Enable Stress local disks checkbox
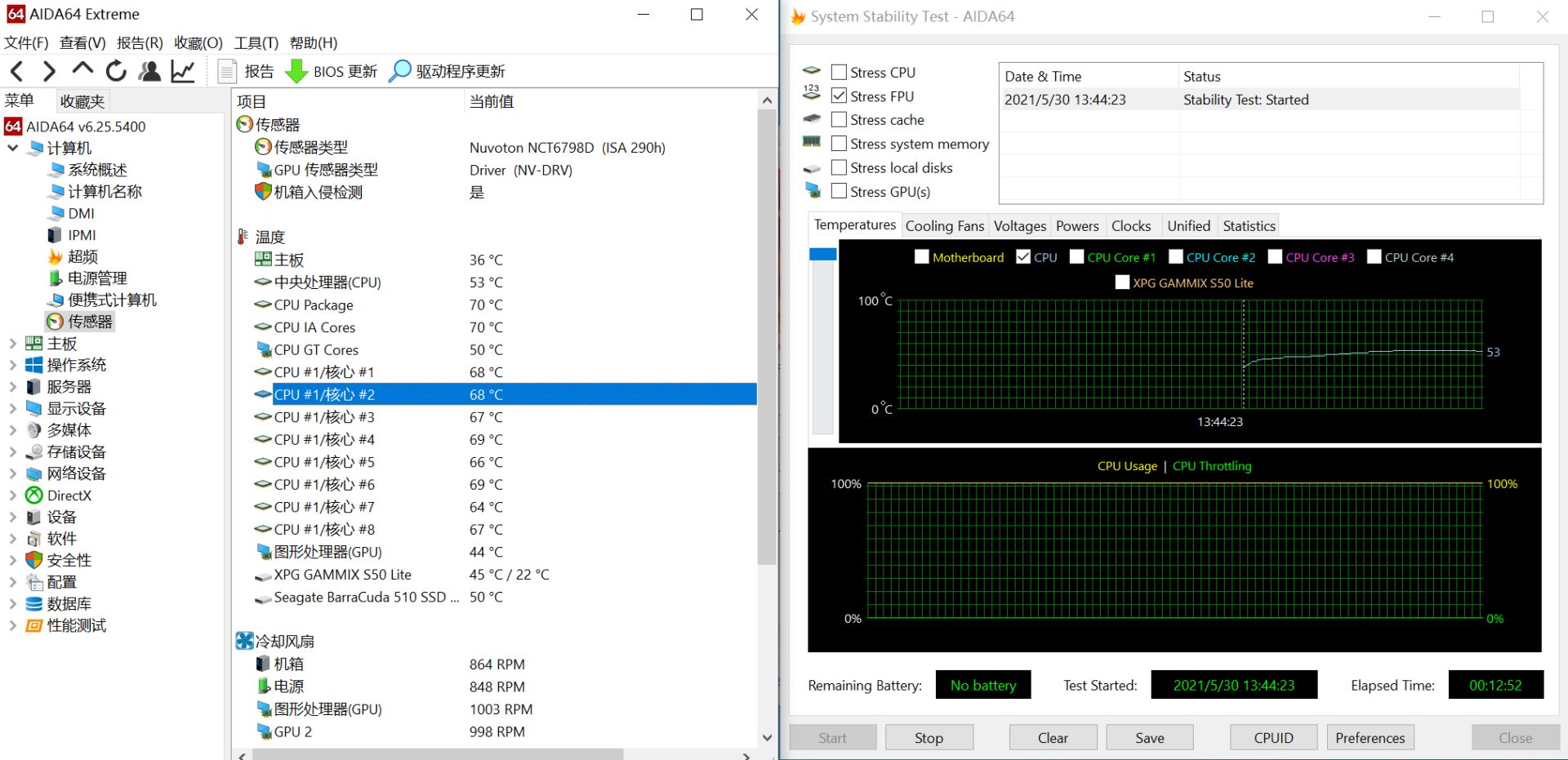Viewport: 1568px width, 760px height. click(x=839, y=167)
